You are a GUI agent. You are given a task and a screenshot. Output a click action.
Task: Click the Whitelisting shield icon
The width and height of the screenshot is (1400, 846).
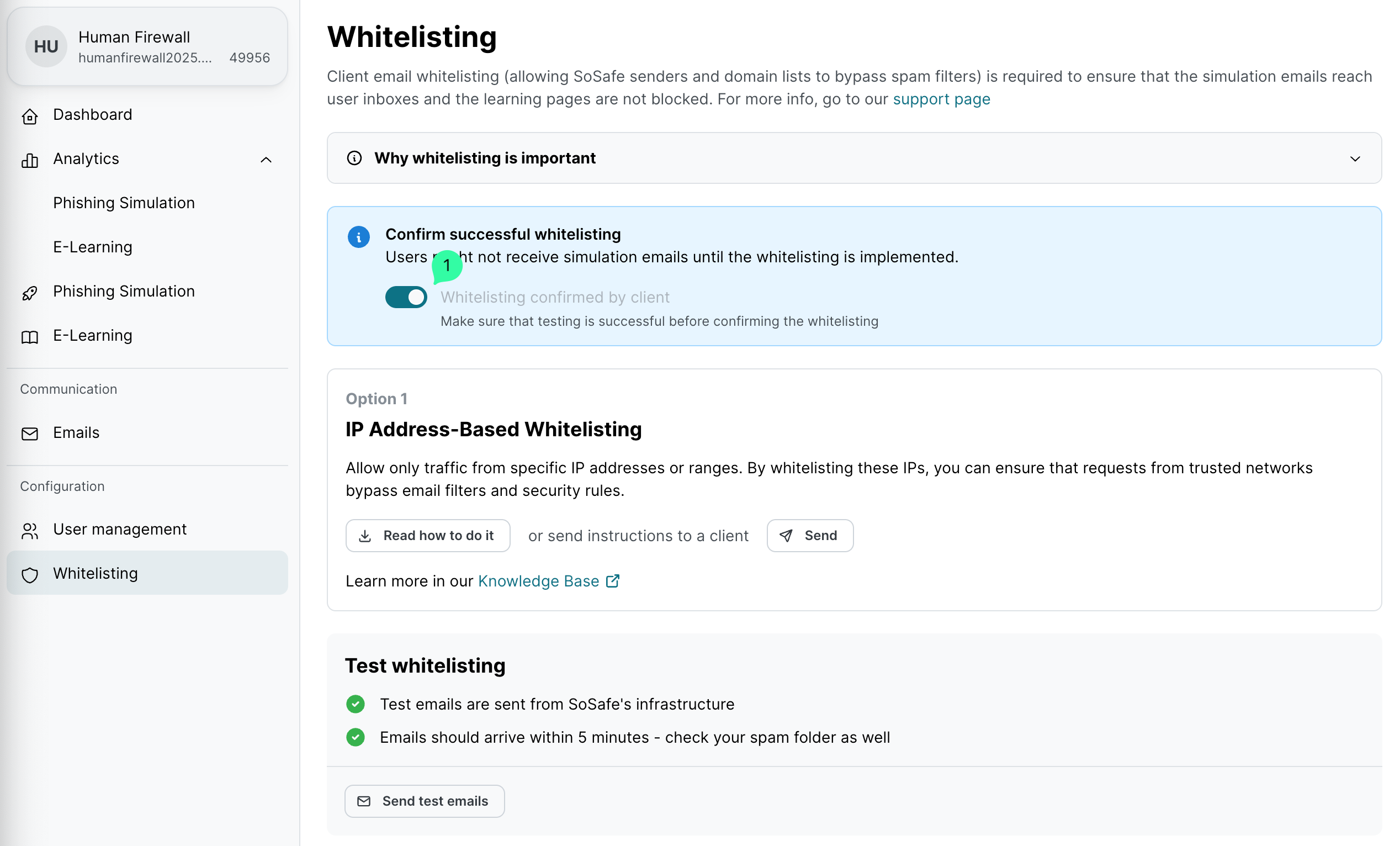point(30,574)
